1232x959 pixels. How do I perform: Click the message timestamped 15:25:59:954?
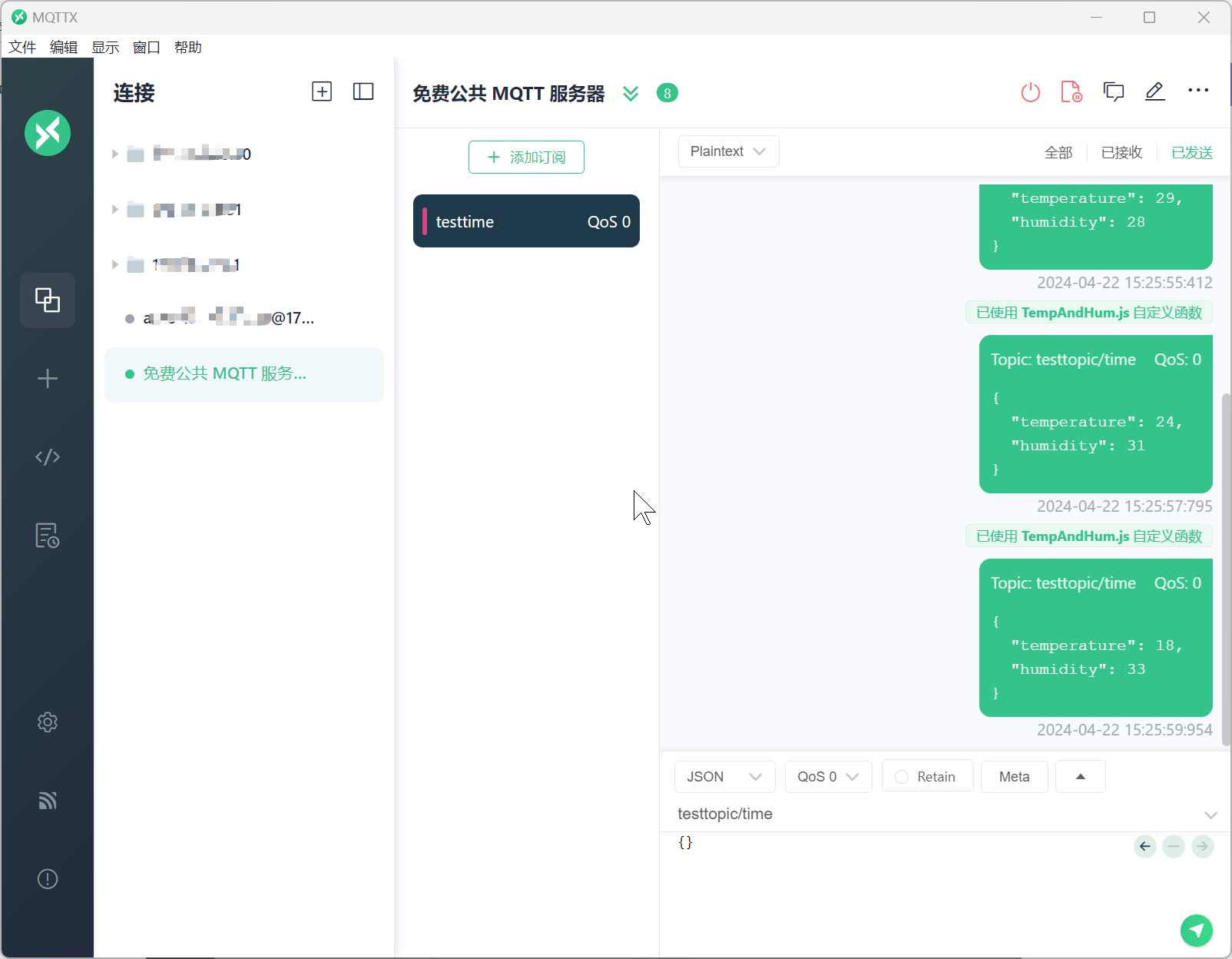[x=1096, y=638]
